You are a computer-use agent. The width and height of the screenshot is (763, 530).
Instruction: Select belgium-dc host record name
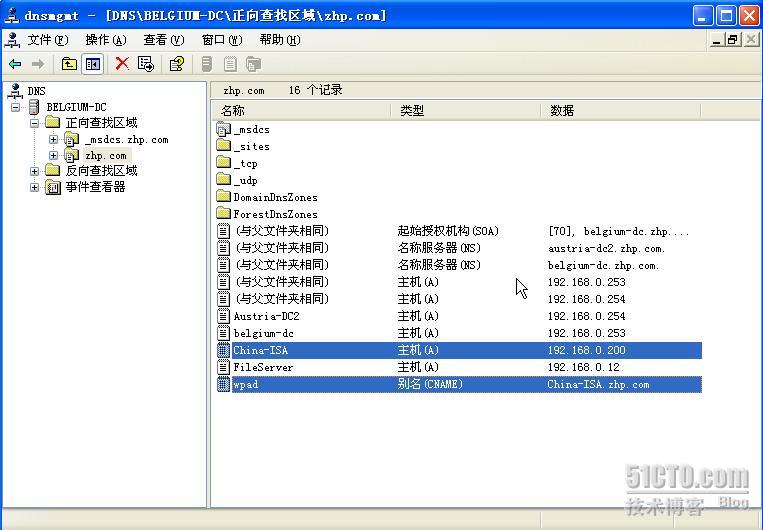click(x=263, y=333)
